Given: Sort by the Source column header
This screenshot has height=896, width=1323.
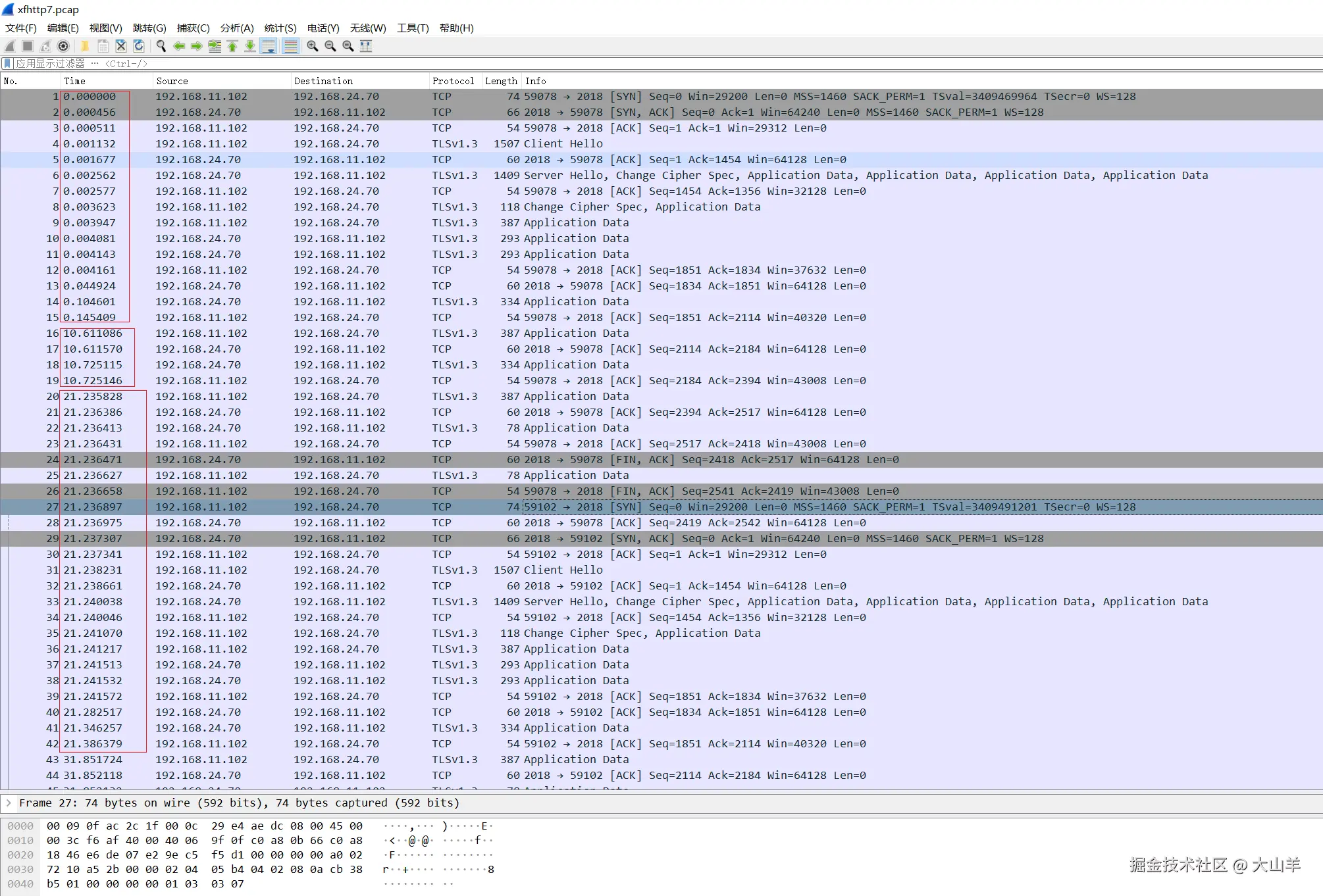Looking at the screenshot, I should [172, 81].
